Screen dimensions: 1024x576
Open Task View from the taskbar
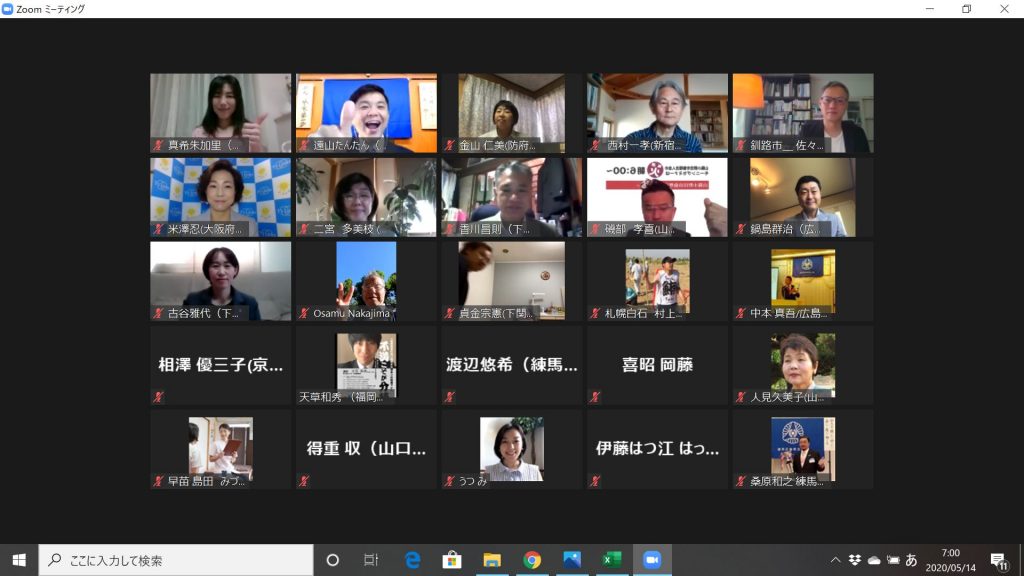[371, 560]
